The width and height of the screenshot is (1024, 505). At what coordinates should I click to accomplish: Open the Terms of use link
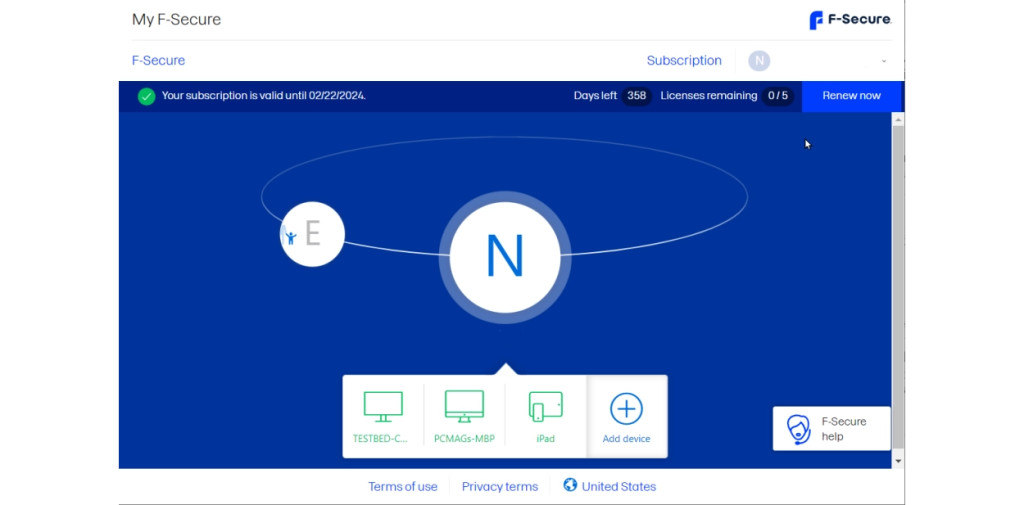point(403,487)
